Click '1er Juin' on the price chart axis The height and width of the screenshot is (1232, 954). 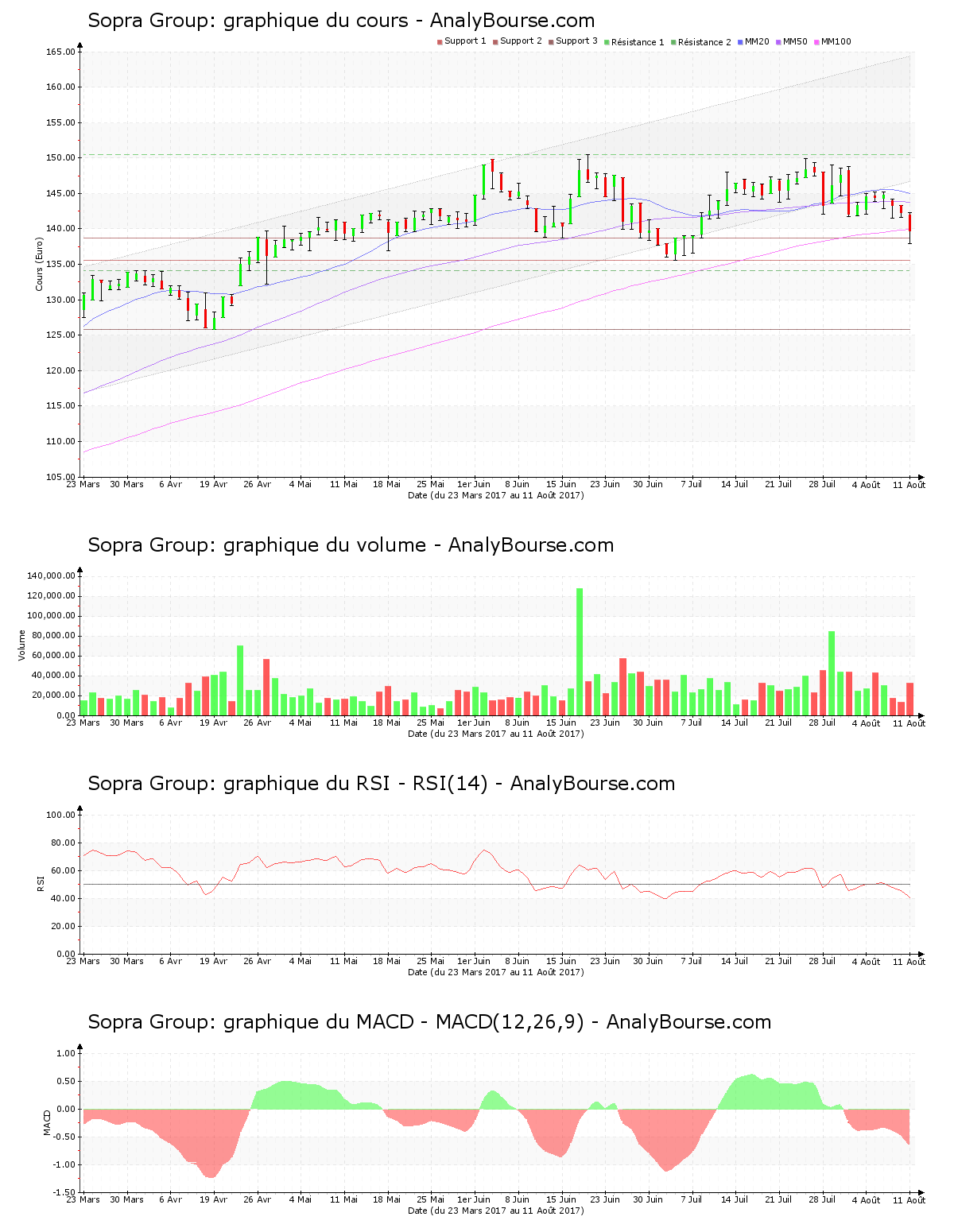474,485
